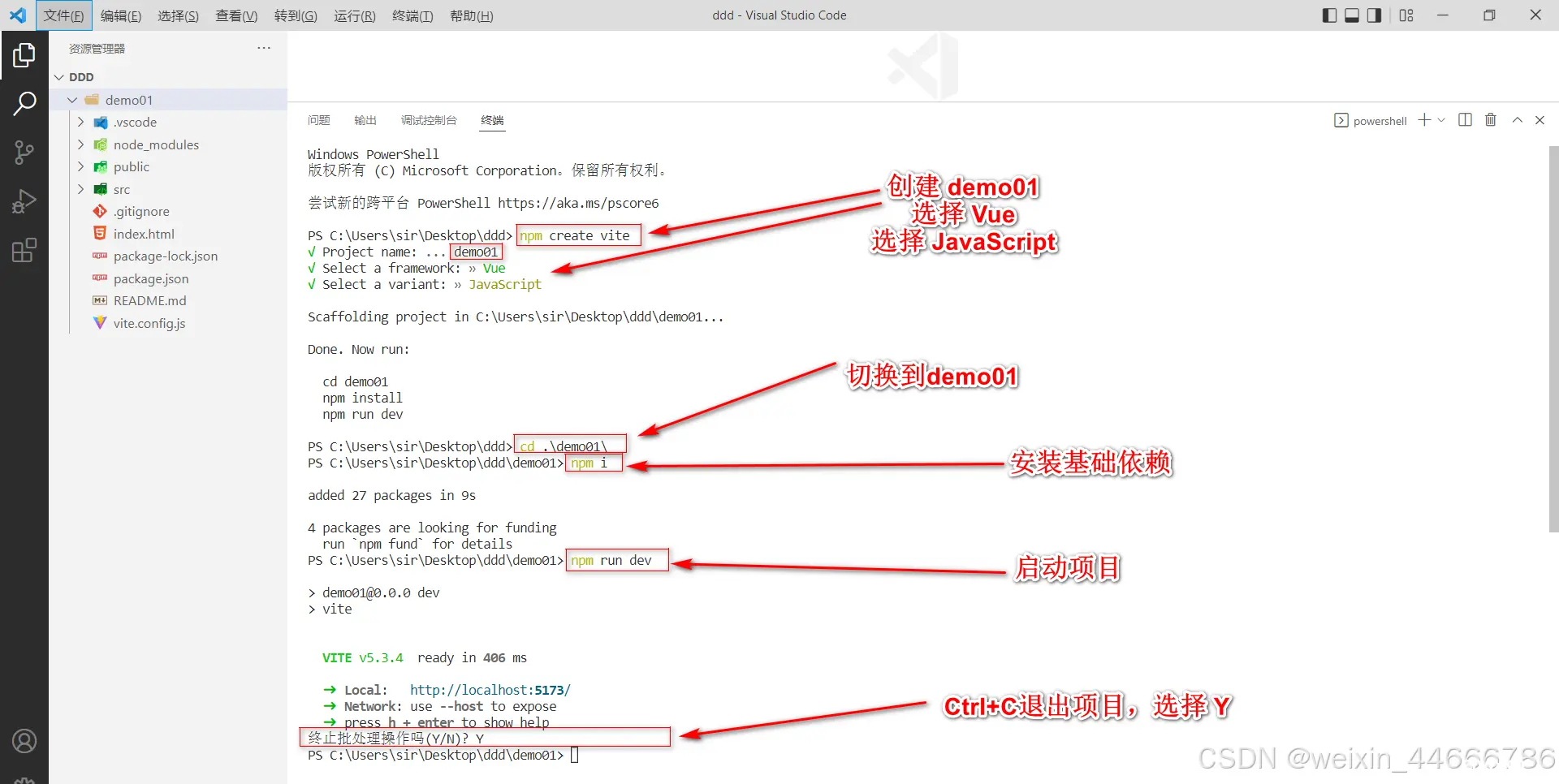
Task: Open the 帮助(H) menu
Action: coord(472,15)
